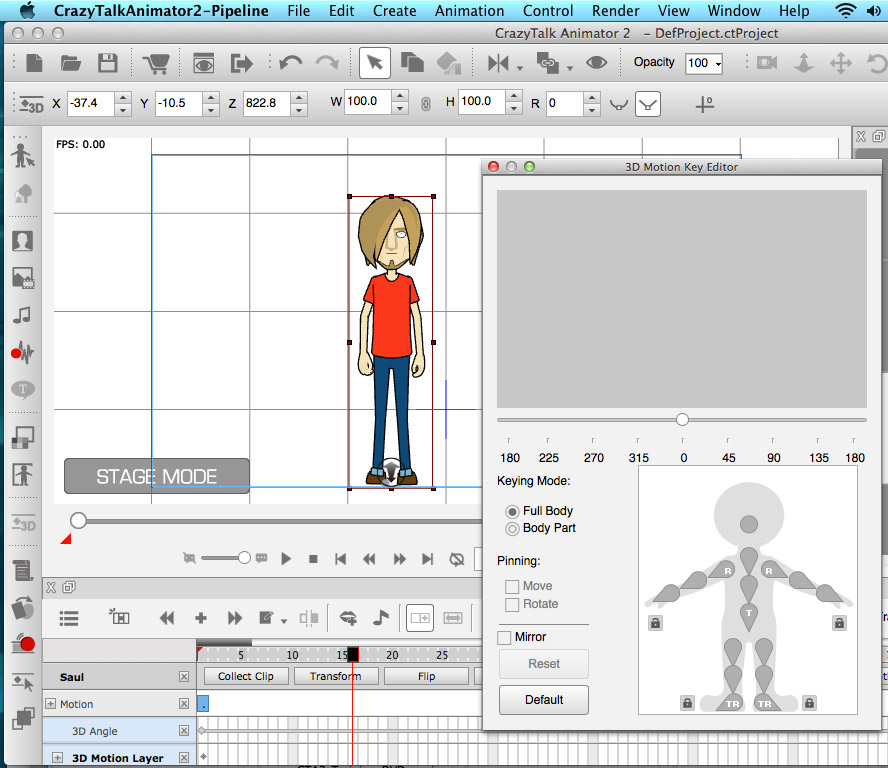Open the Render menu
Image resolution: width=888 pixels, height=768 pixels.
[615, 11]
